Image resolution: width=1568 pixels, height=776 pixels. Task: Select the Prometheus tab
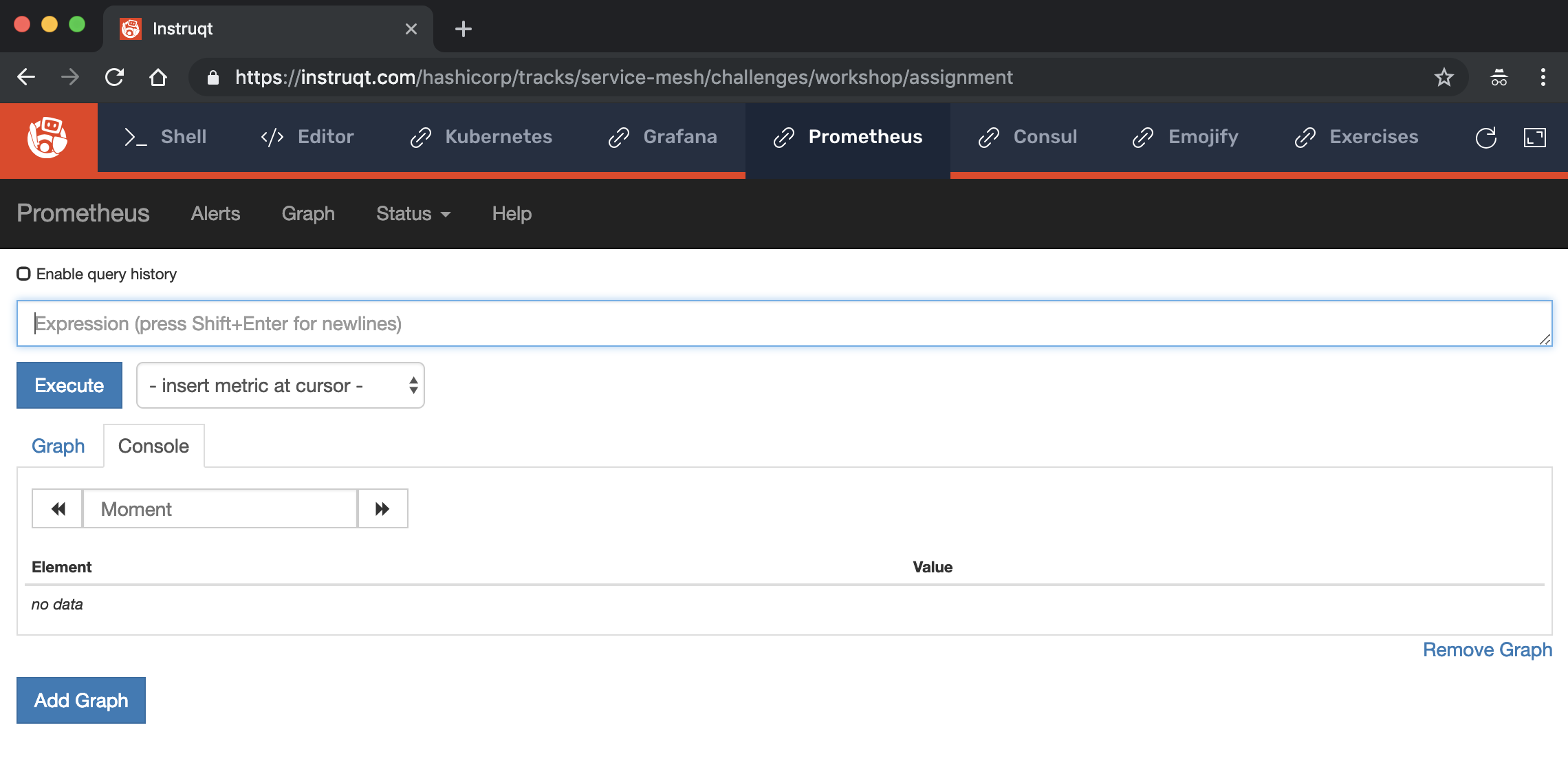pos(848,137)
